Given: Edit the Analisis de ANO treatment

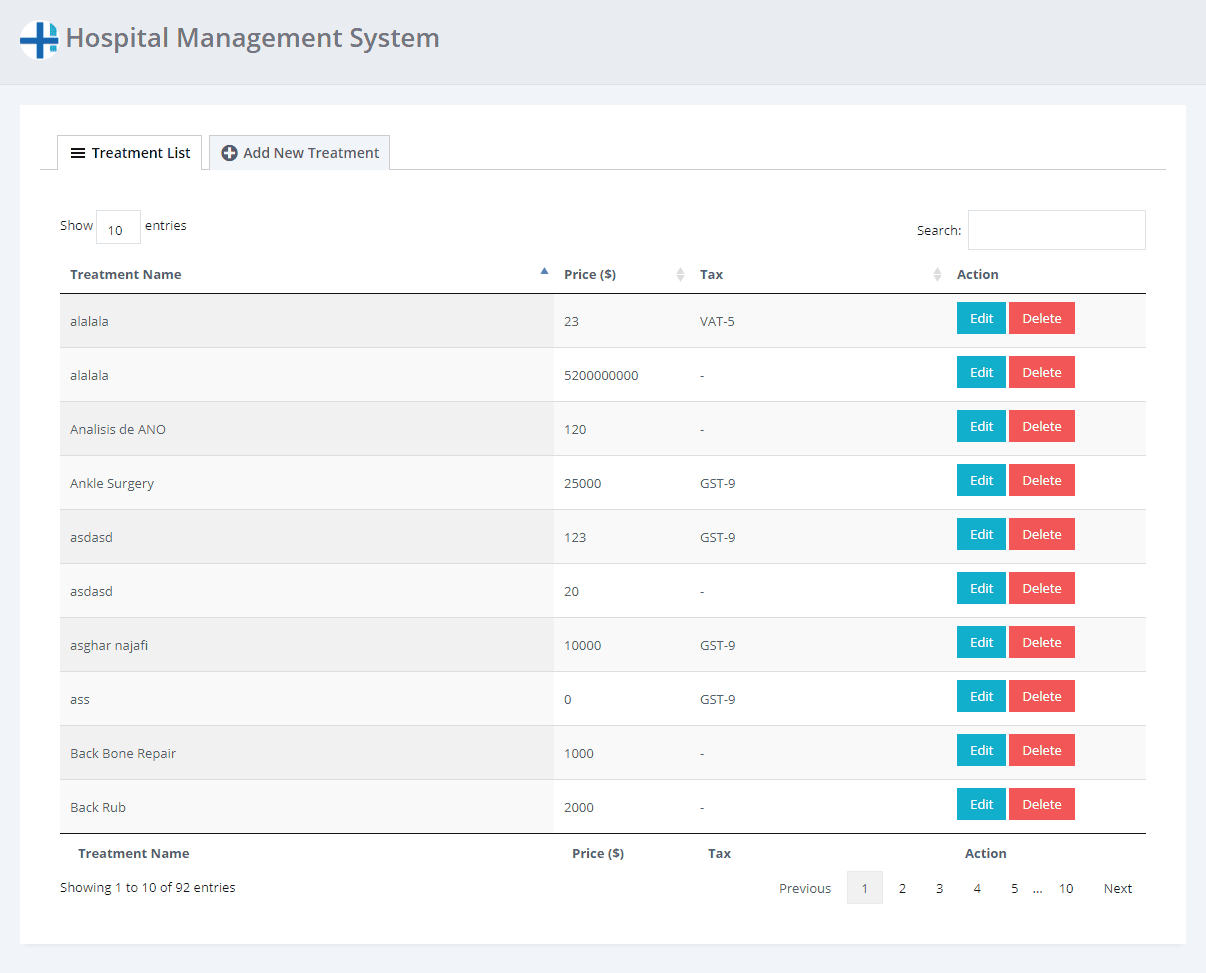Looking at the screenshot, I should tap(981, 426).
